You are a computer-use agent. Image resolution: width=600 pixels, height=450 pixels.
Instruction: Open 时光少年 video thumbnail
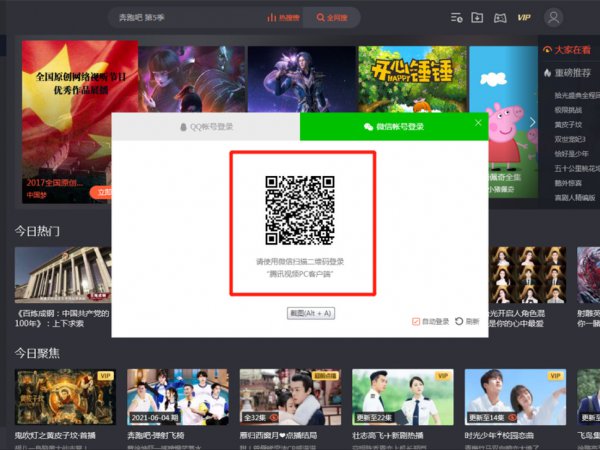[515, 397]
